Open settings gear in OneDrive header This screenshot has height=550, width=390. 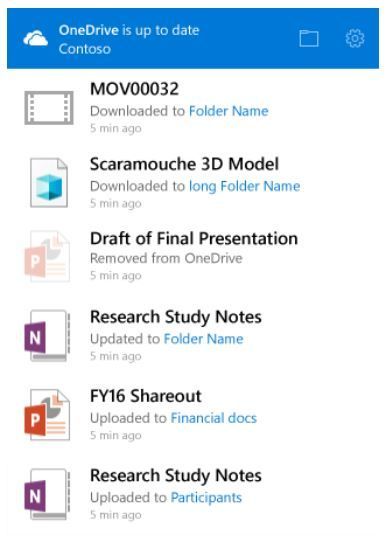click(355, 38)
